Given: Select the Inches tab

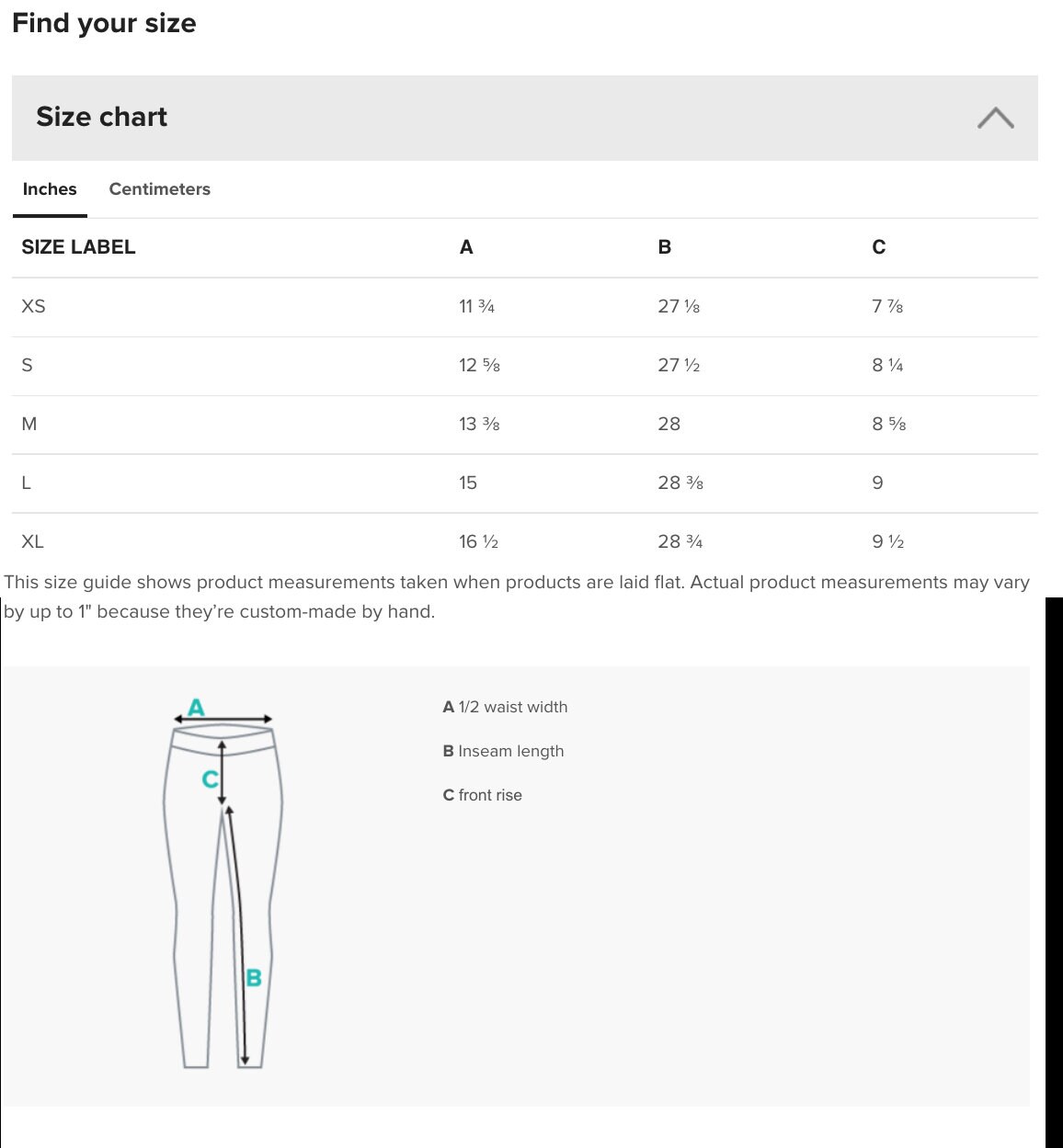Looking at the screenshot, I should click(x=50, y=189).
